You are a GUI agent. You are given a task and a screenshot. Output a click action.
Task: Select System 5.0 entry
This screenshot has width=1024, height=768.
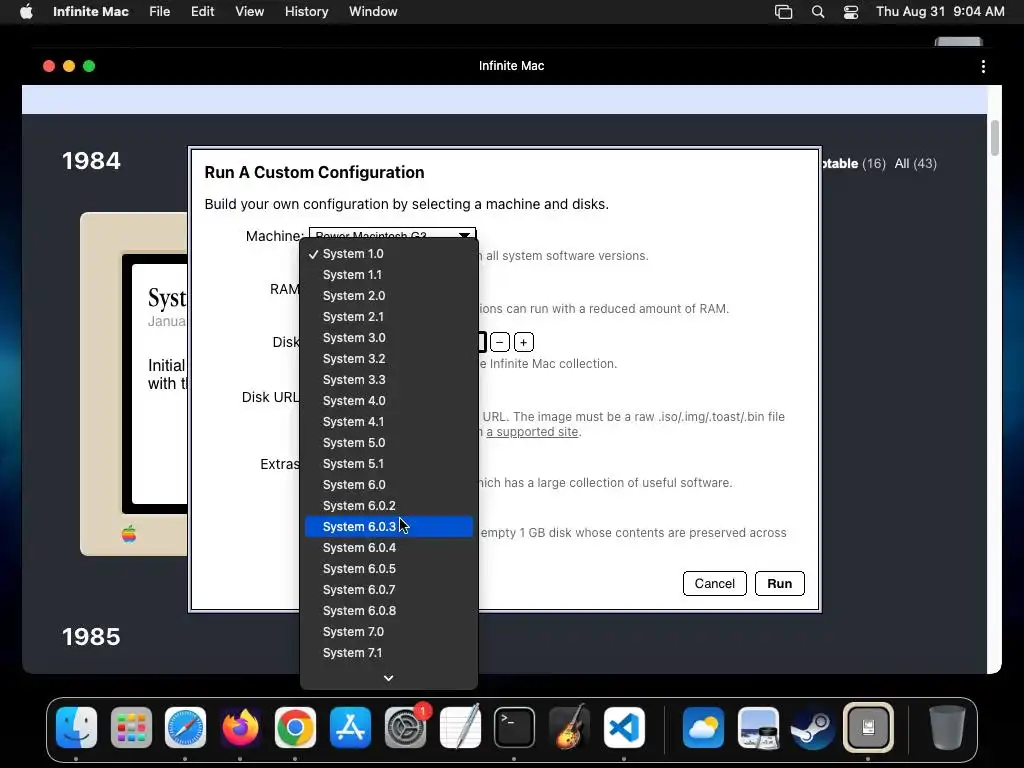pyautogui.click(x=389, y=442)
